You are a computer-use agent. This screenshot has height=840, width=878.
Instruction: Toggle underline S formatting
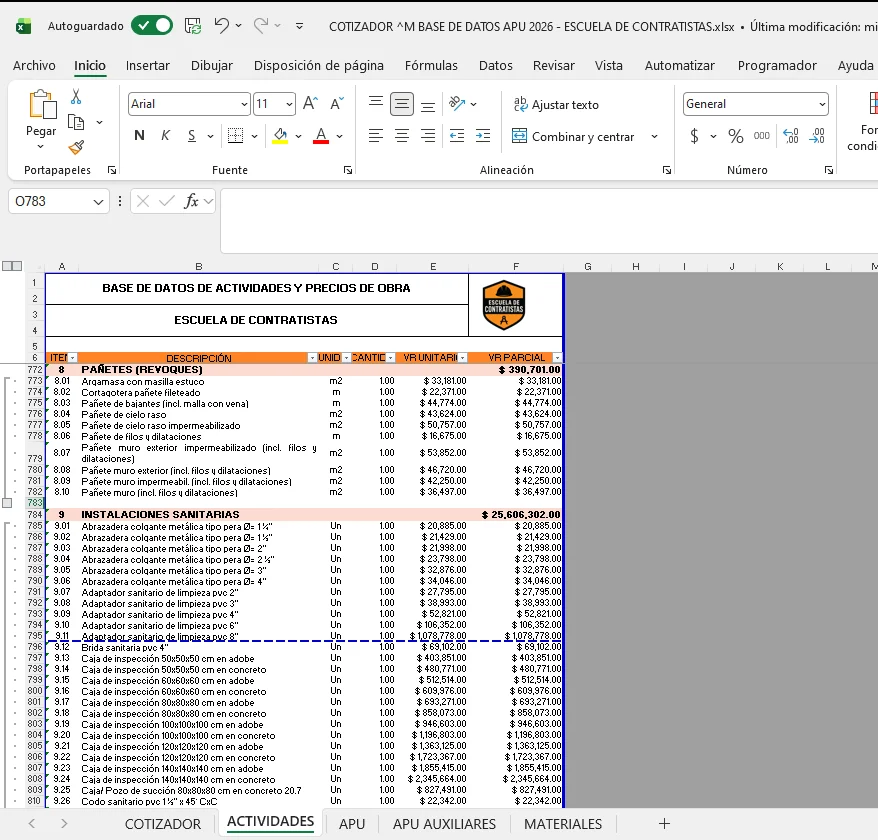point(192,136)
